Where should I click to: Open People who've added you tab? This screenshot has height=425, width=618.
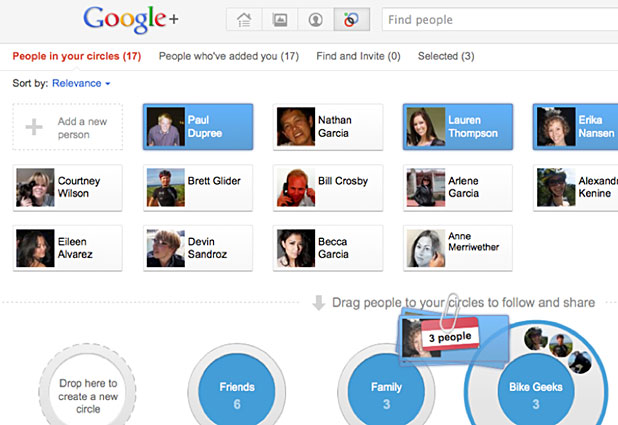pos(229,56)
